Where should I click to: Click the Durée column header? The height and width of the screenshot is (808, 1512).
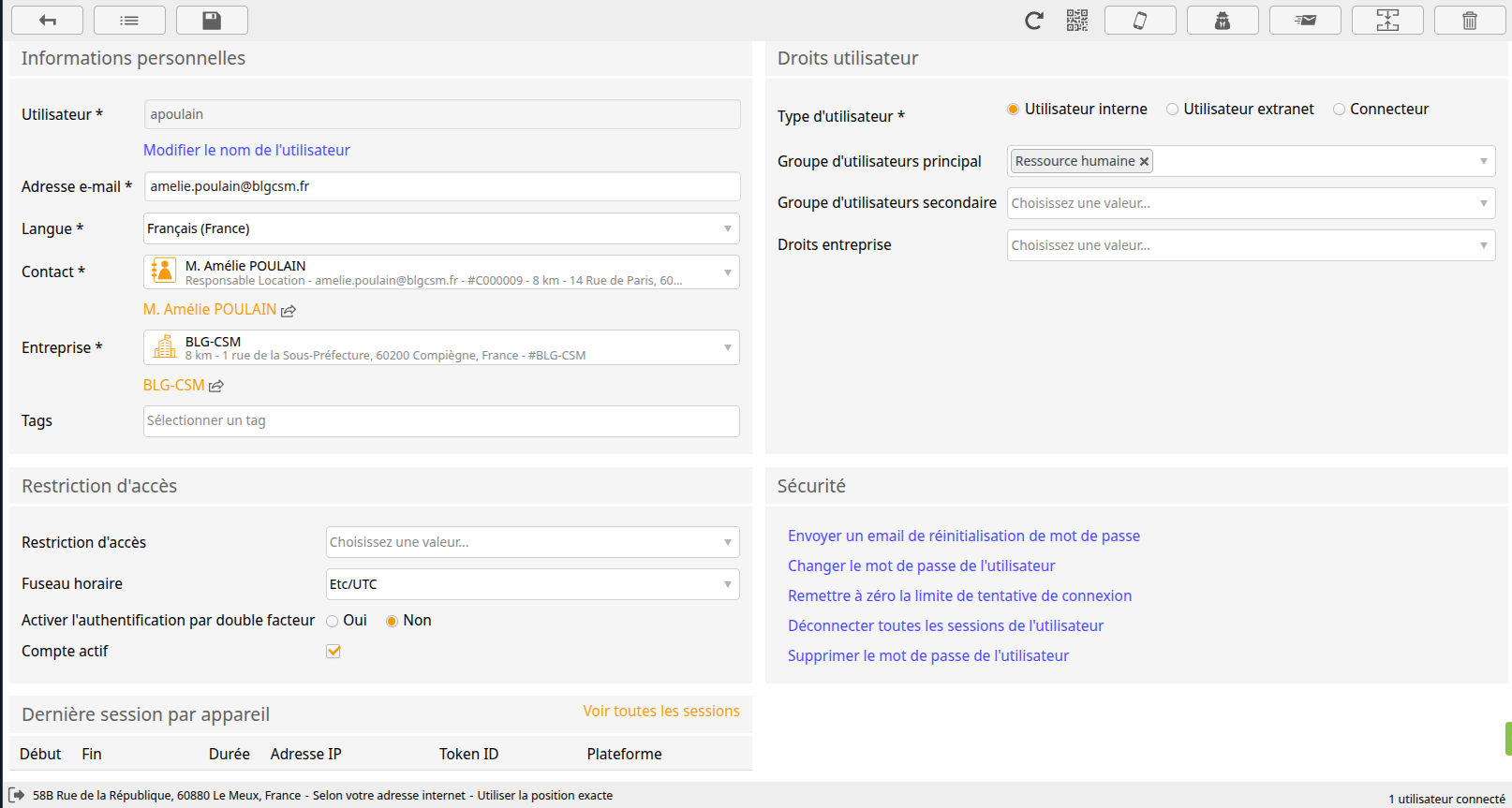click(x=230, y=754)
